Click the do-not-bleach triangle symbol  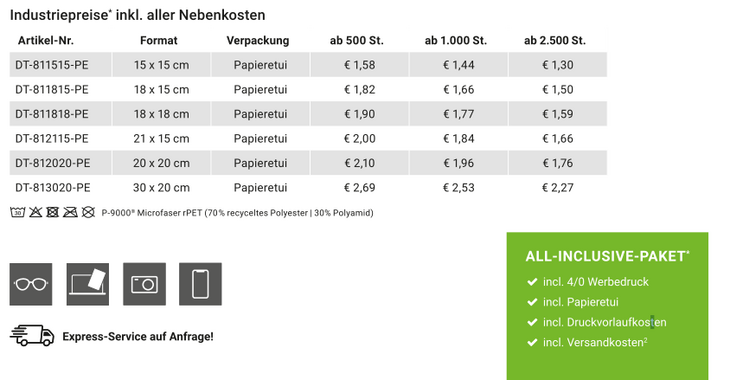[x=35, y=212]
